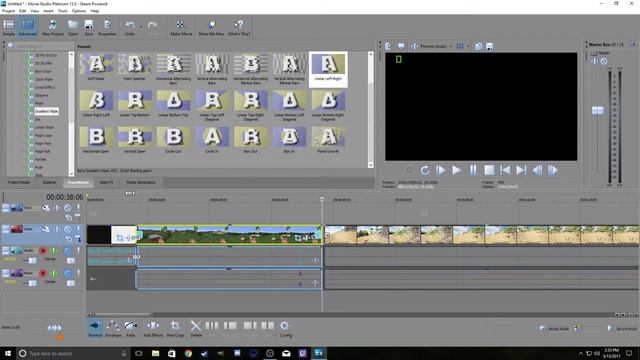This screenshot has height=360, width=640.
Task: Pause playback in the preview transport
Action: (473, 170)
